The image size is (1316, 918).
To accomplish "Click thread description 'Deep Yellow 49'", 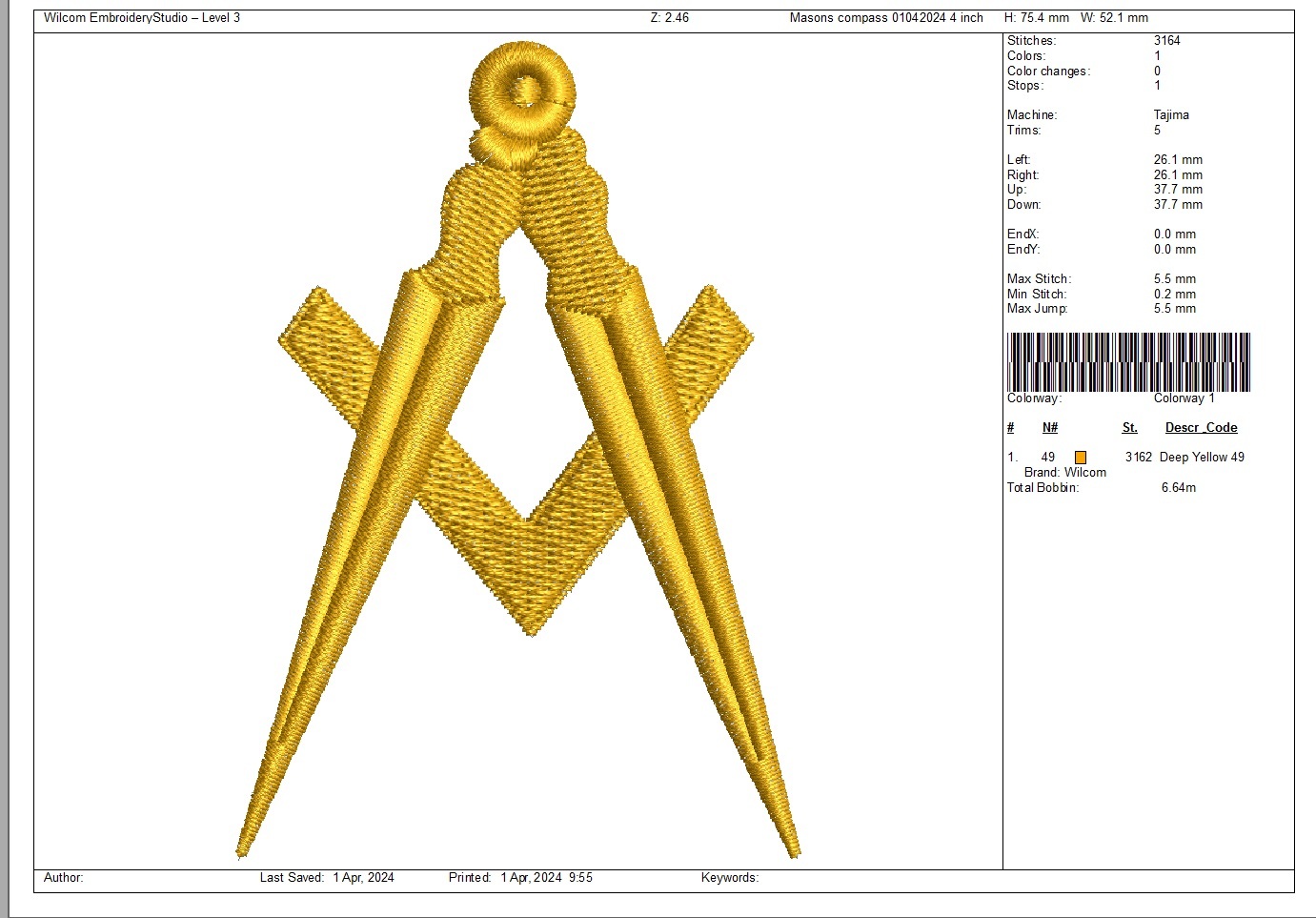I will click(1203, 458).
